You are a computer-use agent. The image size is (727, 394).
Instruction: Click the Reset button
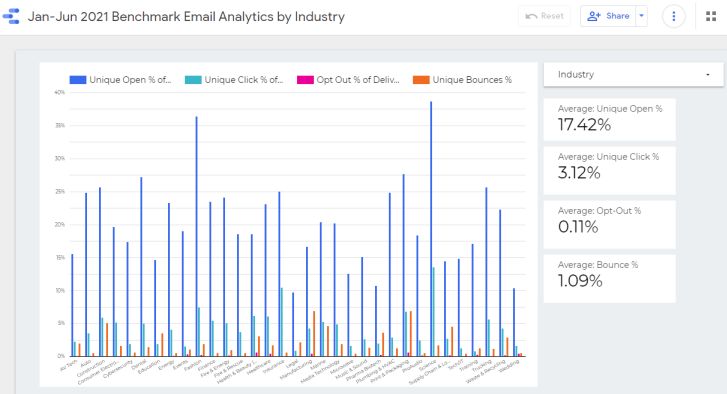pos(544,16)
